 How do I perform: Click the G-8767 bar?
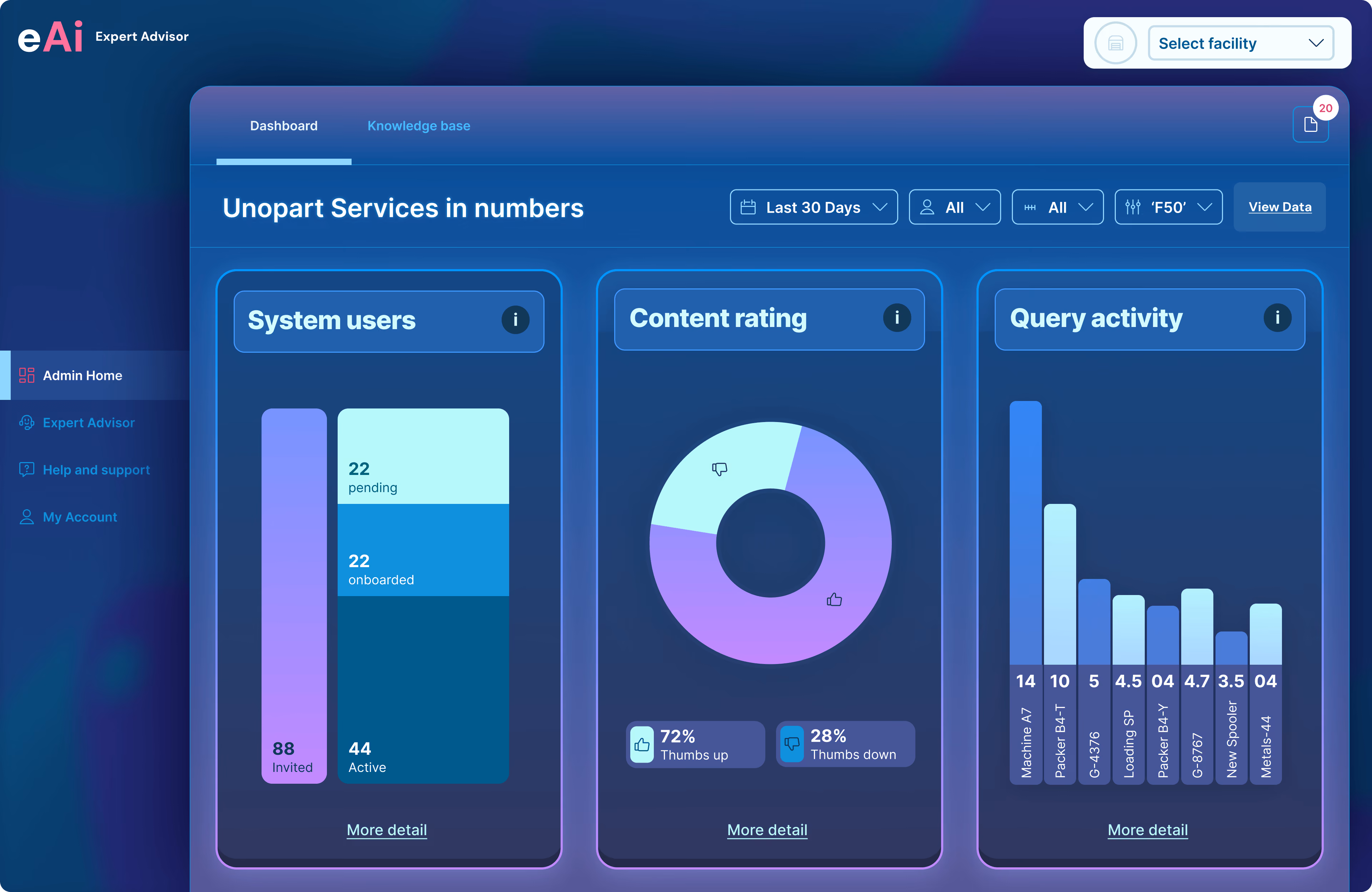[x=1197, y=627]
